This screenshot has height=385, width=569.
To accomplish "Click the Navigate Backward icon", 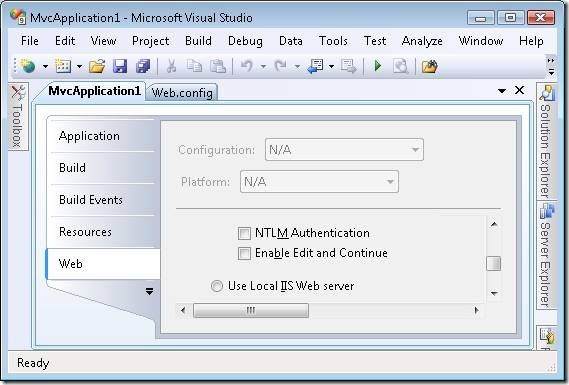I will (x=315, y=66).
